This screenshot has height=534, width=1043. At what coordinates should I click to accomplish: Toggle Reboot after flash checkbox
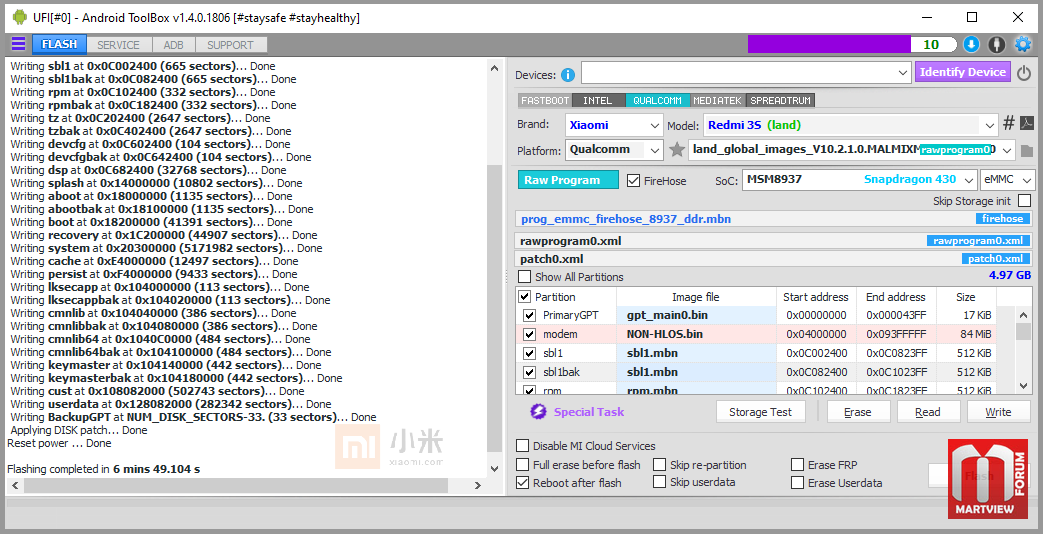click(x=523, y=483)
